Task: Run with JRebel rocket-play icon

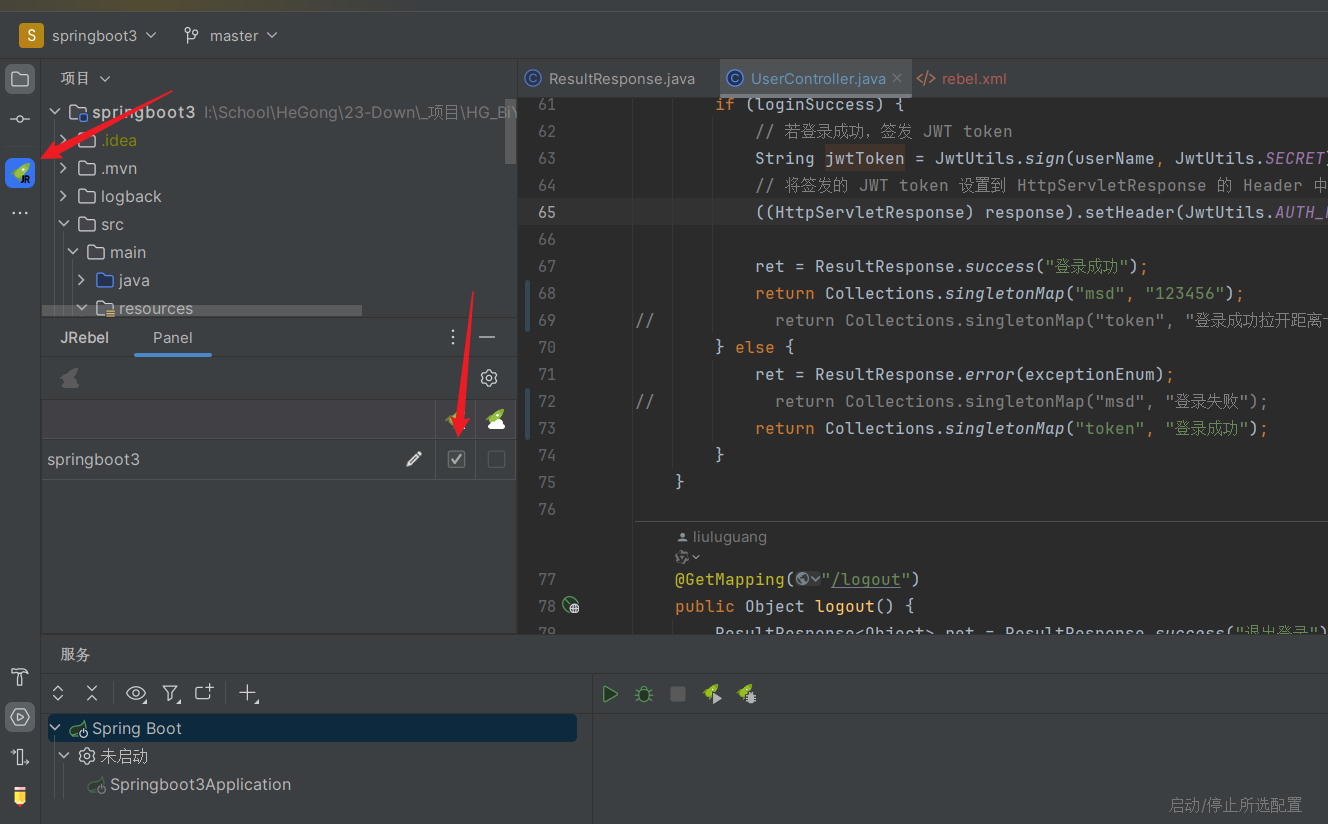Action: (x=712, y=693)
